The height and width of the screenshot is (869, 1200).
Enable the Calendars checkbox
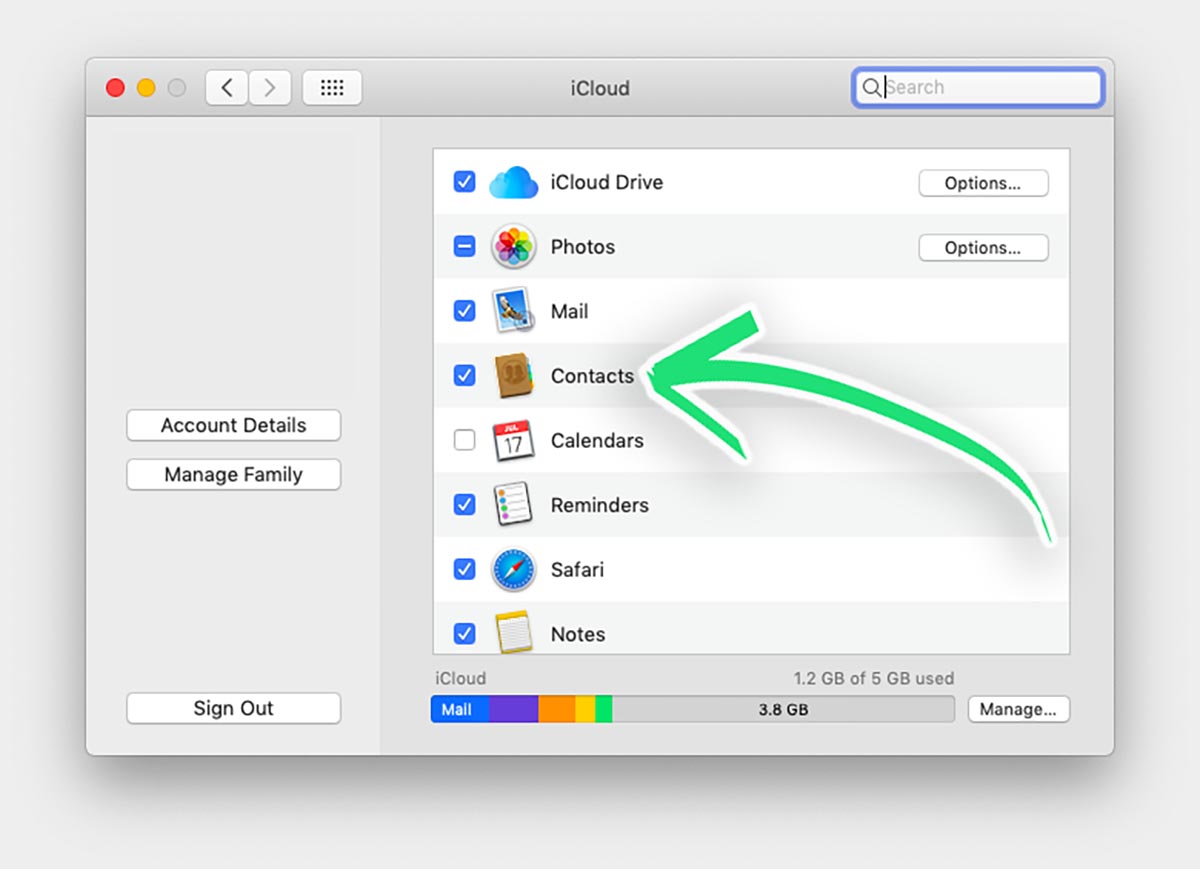coord(464,440)
